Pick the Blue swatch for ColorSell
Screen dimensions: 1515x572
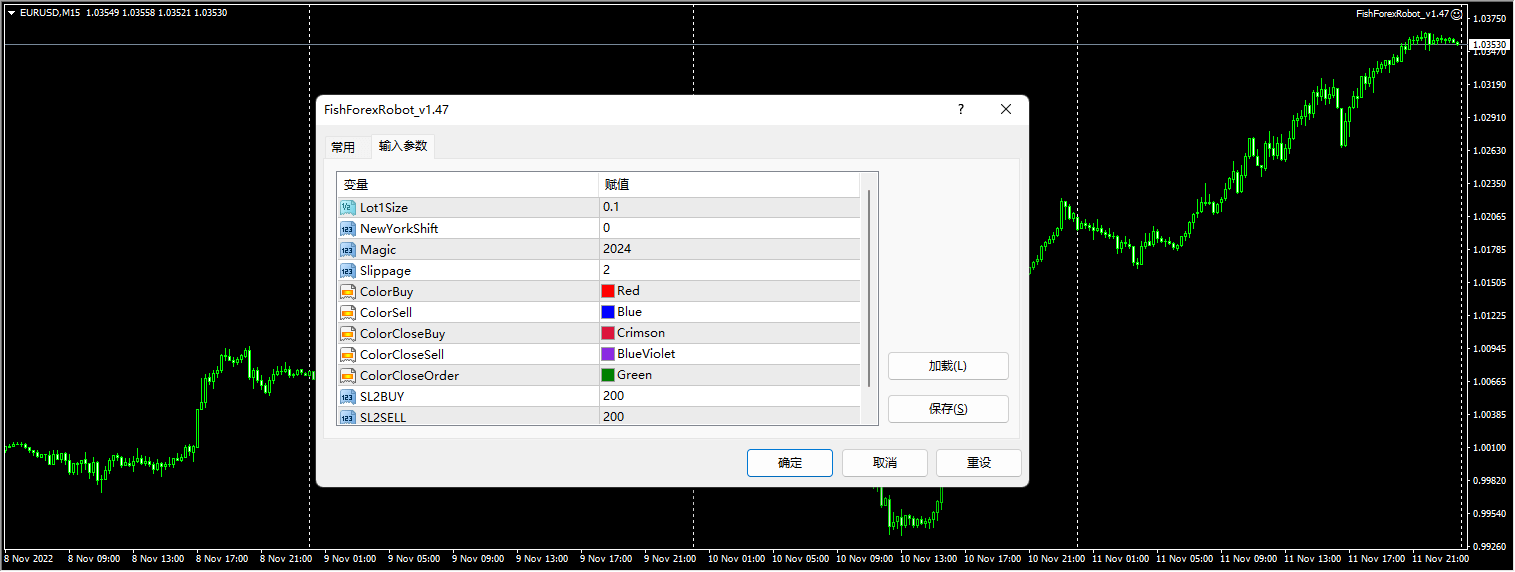[608, 312]
